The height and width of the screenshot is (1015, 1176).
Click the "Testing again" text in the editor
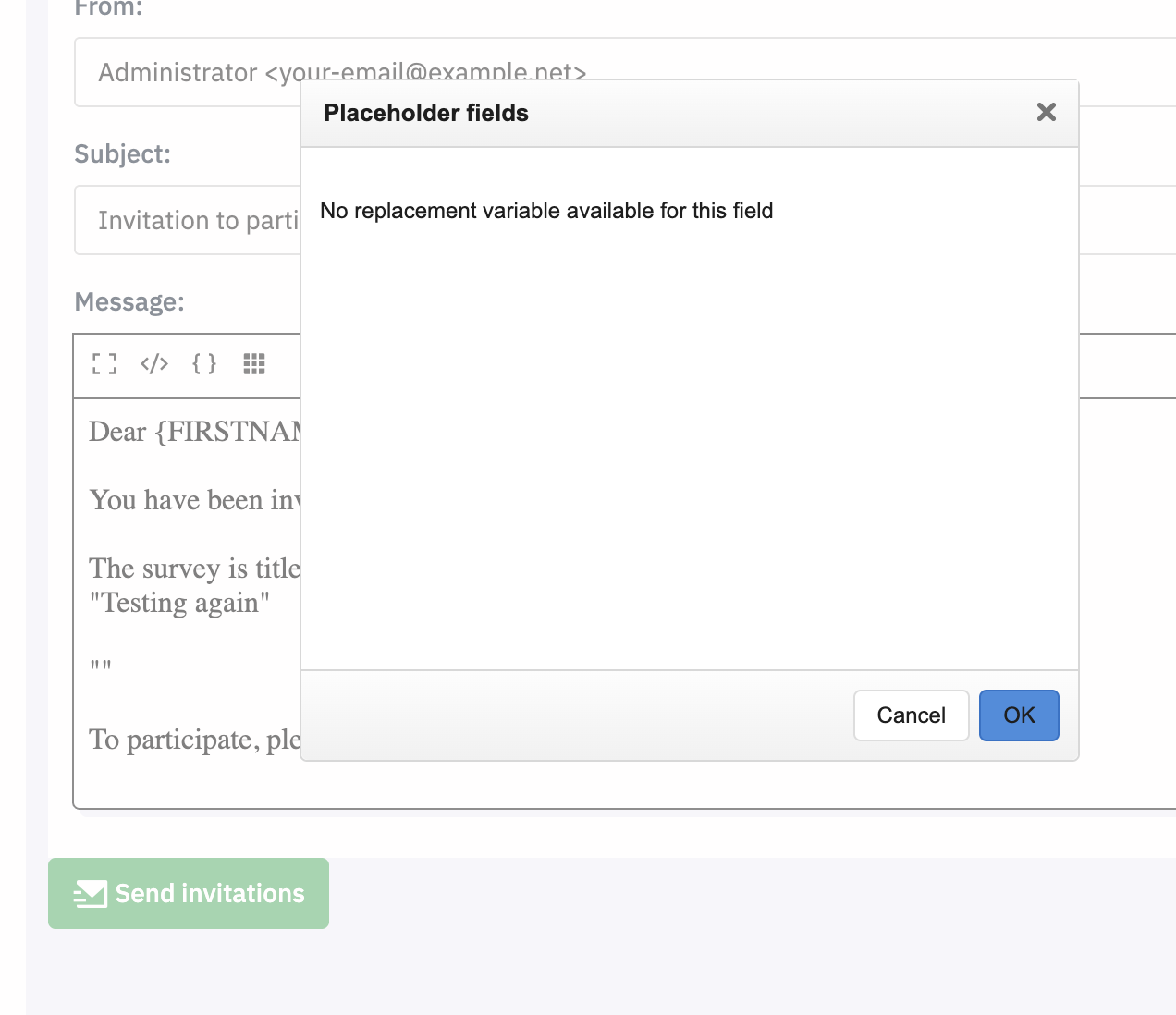(179, 603)
